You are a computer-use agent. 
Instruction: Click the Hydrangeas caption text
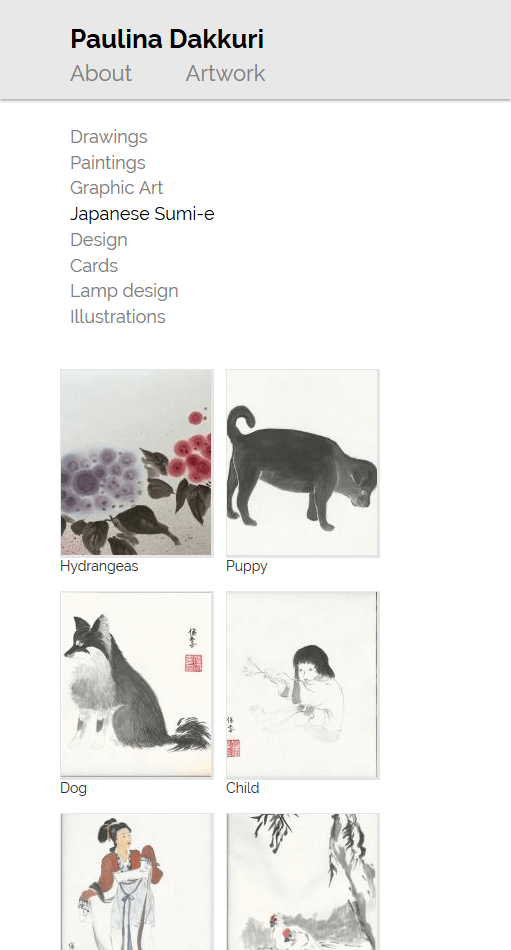pyautogui.click(x=99, y=566)
